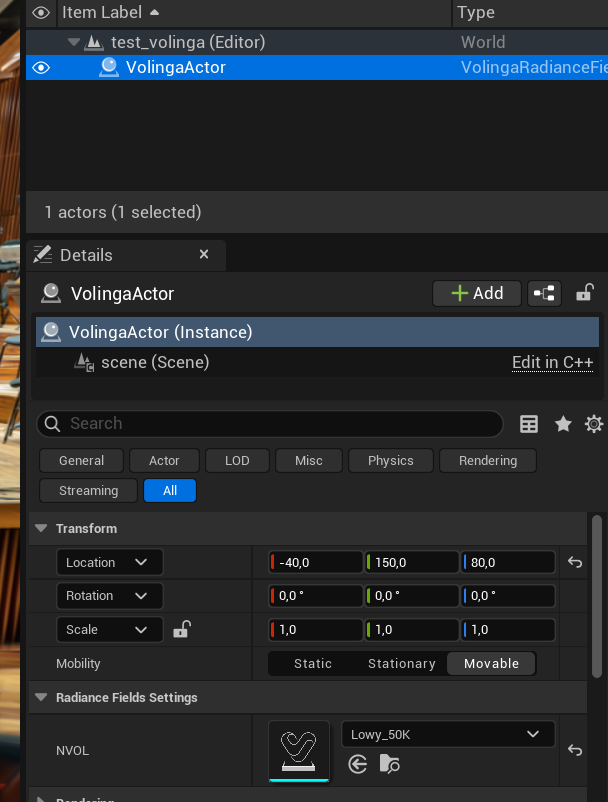Reset NVOL property to default value
608x802 pixels.
point(575,750)
